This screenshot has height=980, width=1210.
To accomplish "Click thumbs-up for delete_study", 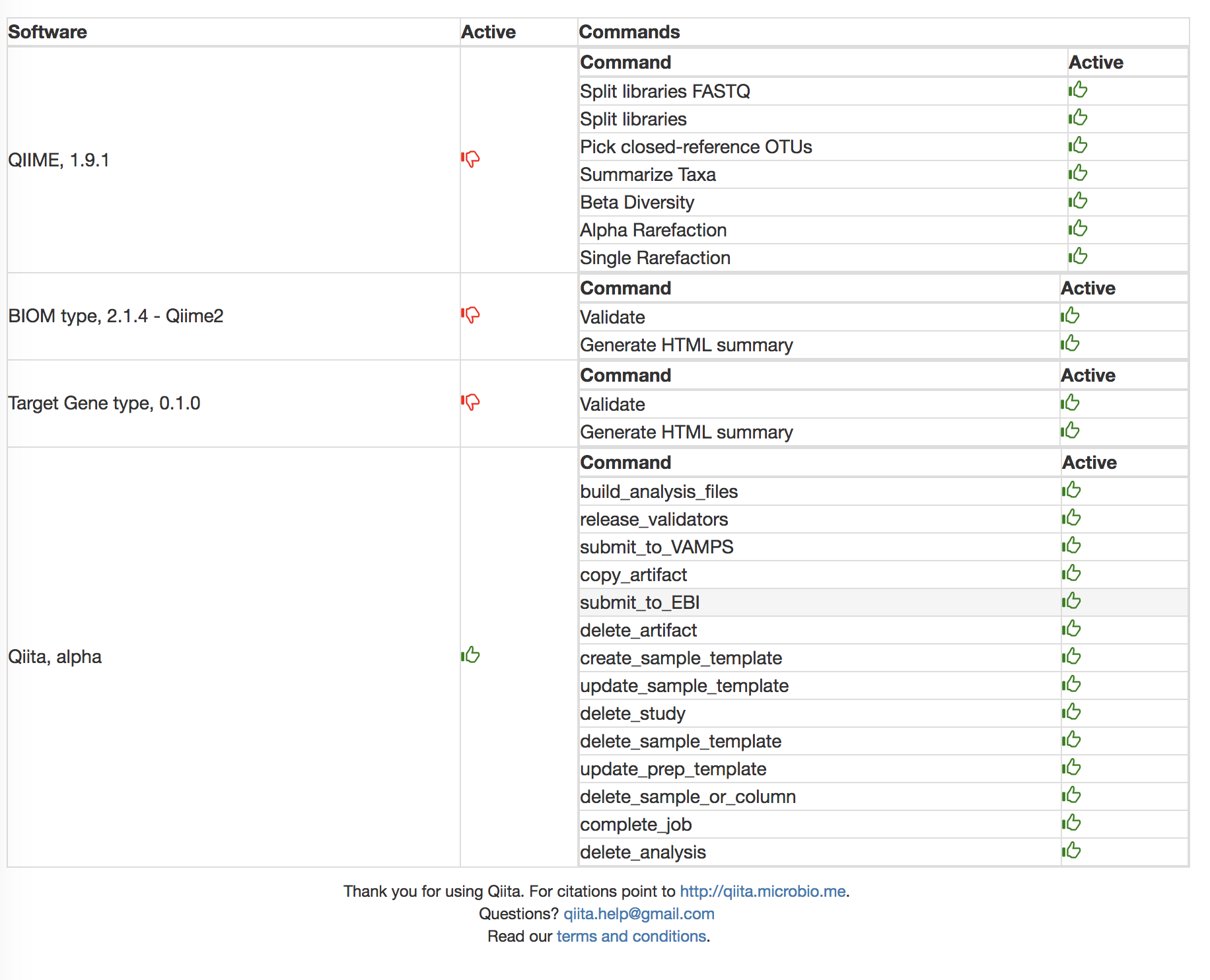I will point(1071,711).
